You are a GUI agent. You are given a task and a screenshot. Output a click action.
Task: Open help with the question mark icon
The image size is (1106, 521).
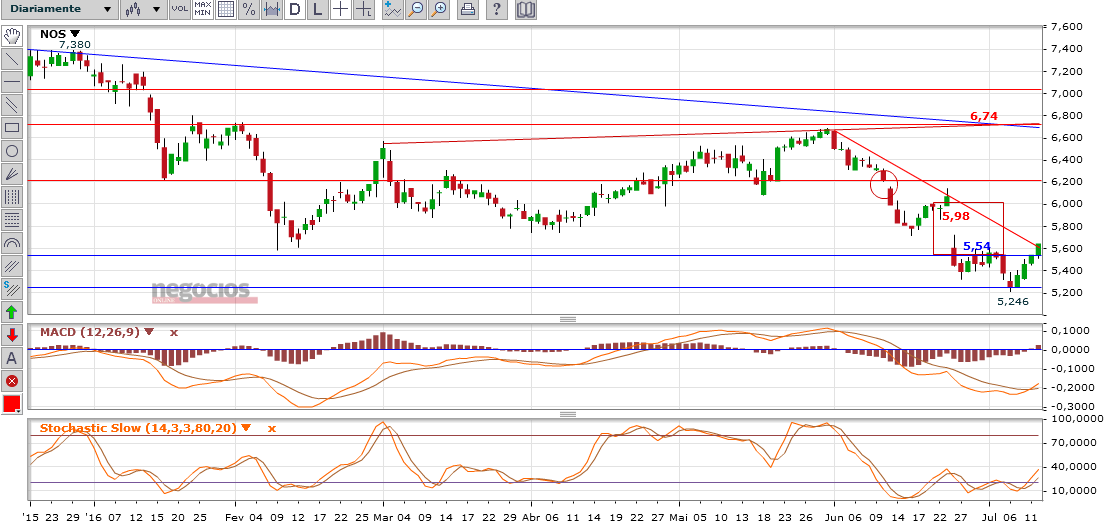point(497,10)
